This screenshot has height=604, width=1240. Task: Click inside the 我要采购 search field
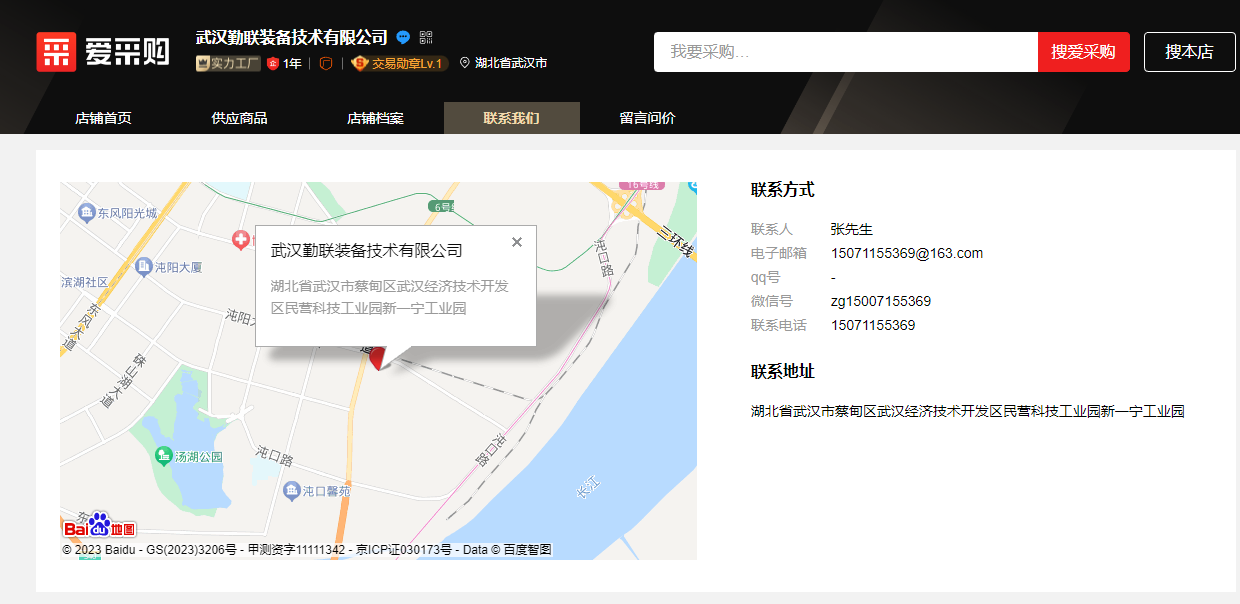point(845,51)
